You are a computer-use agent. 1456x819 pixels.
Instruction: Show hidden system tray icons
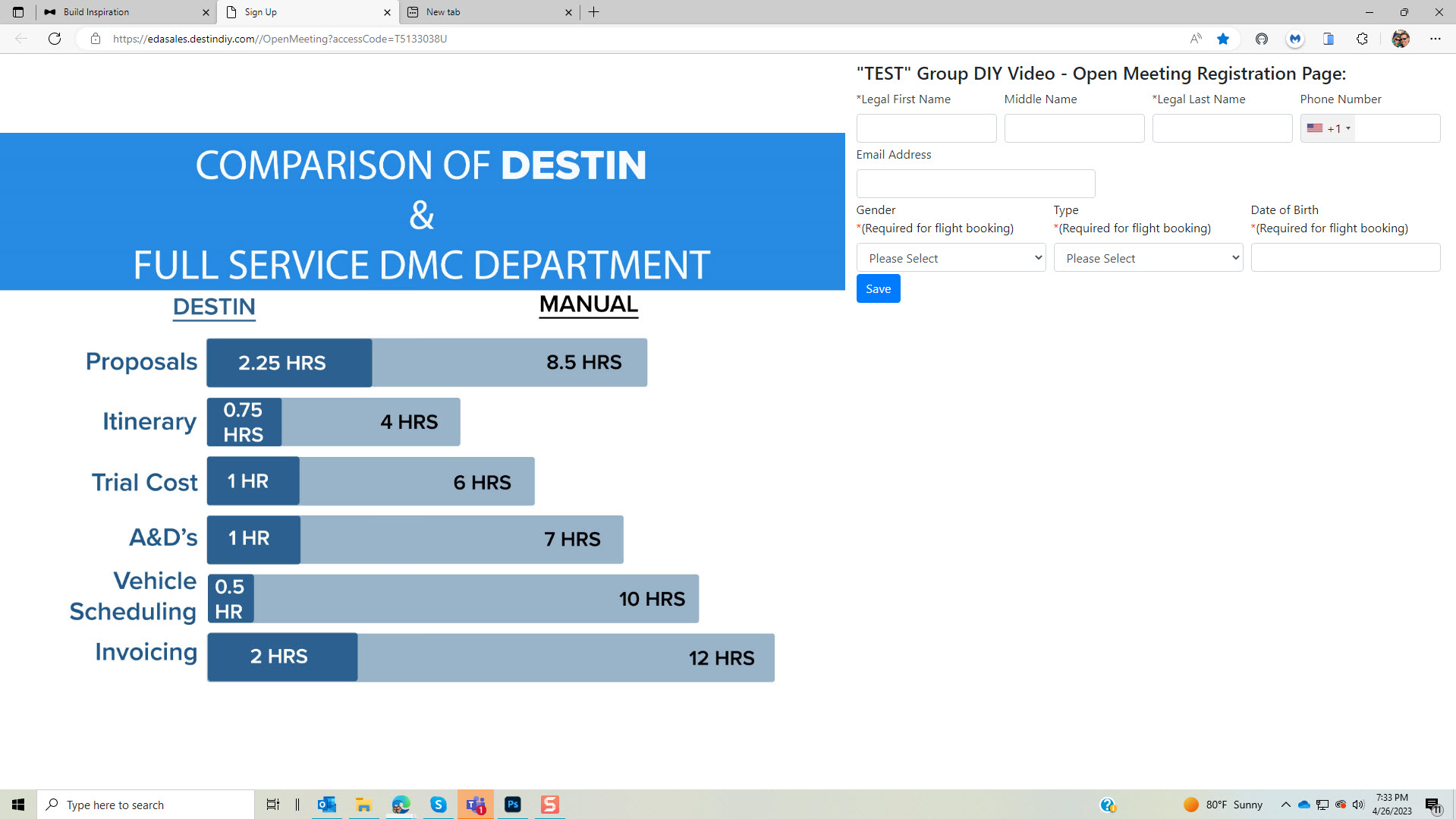pos(1285,805)
